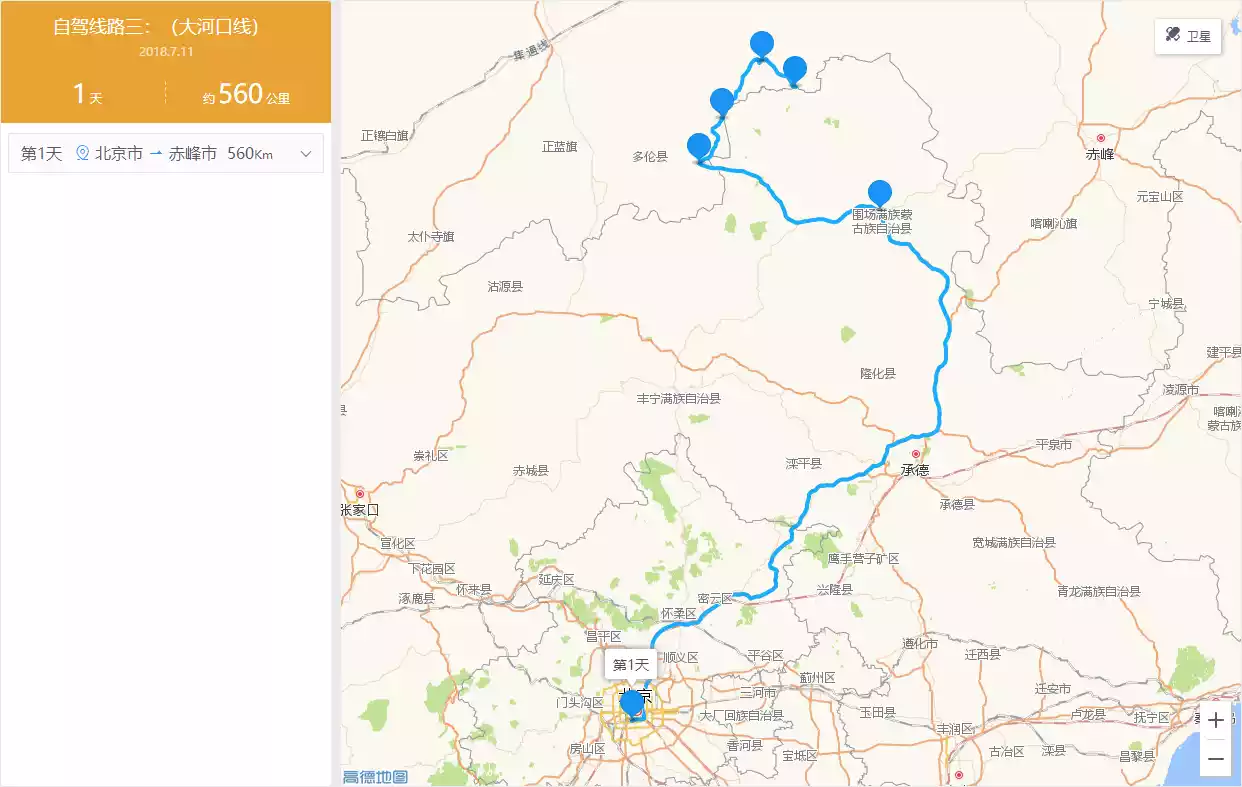Open the 第1天 tooltip label above Beijing
The image size is (1242, 787).
point(631,665)
